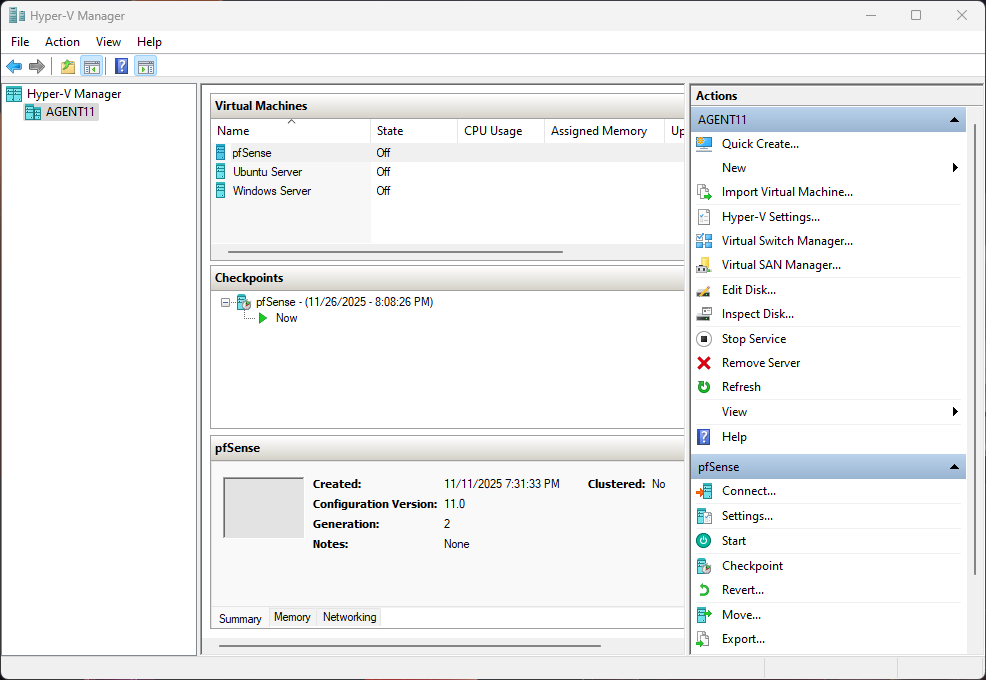Select Ubuntu Server virtual machine row
986x680 pixels.
point(267,172)
